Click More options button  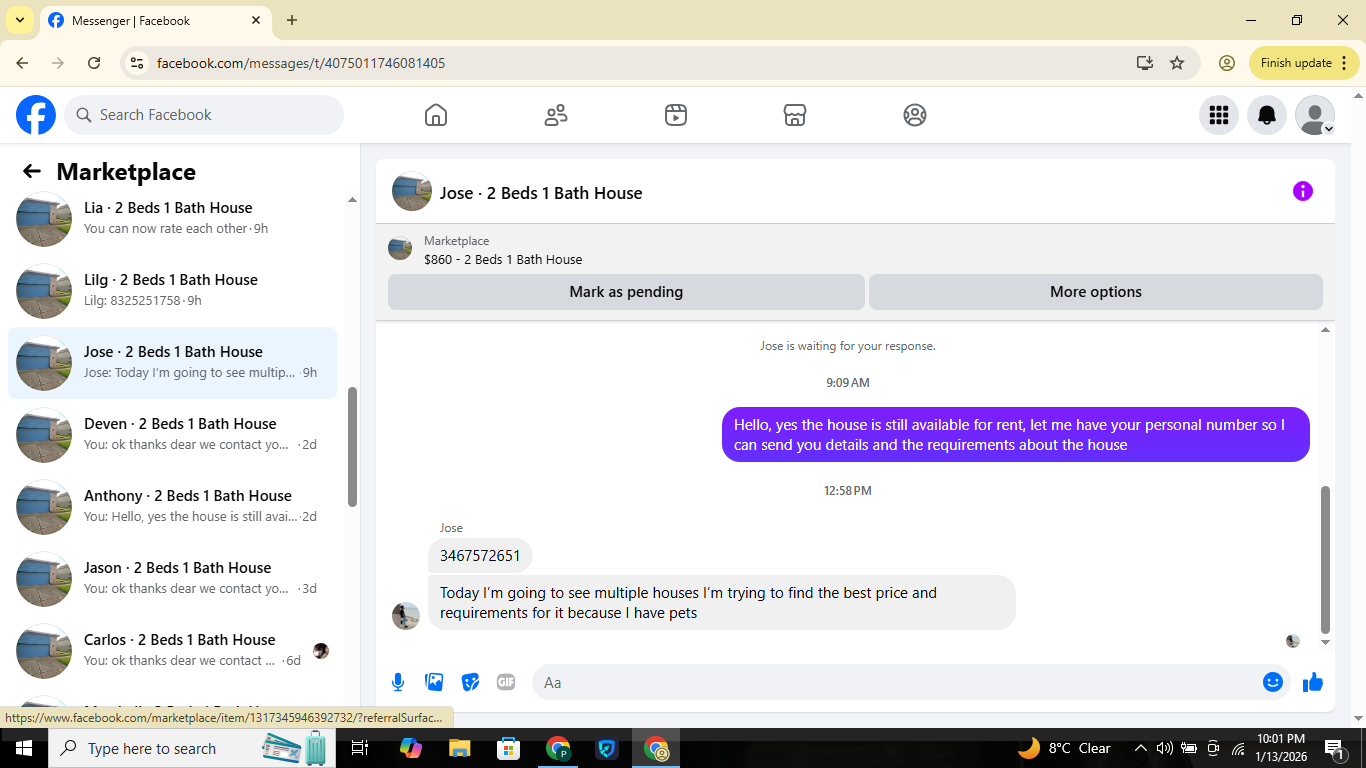coord(1096,292)
